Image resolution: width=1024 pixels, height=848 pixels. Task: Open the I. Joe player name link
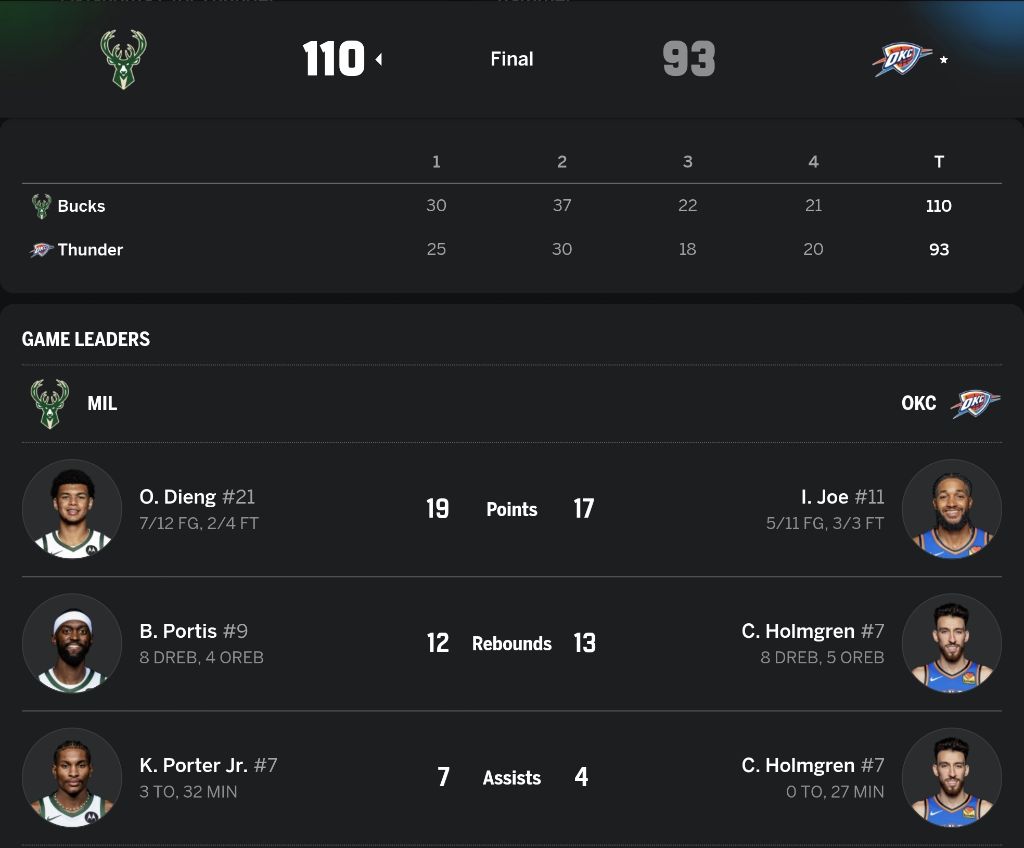(825, 497)
